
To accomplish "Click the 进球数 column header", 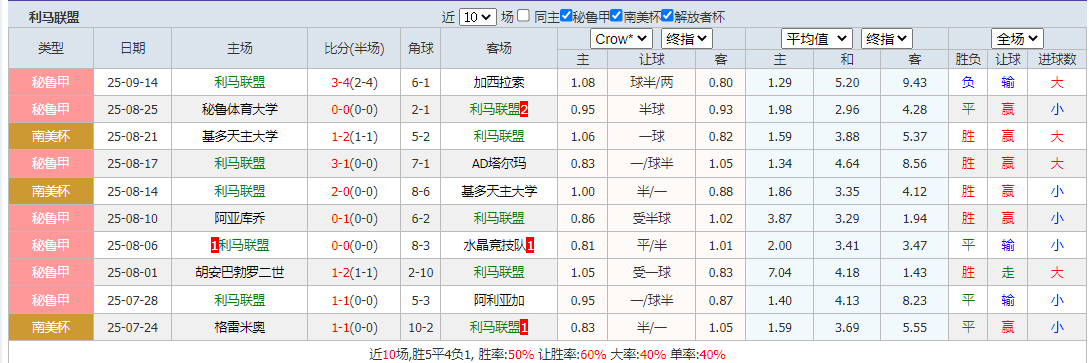I will [1057, 60].
